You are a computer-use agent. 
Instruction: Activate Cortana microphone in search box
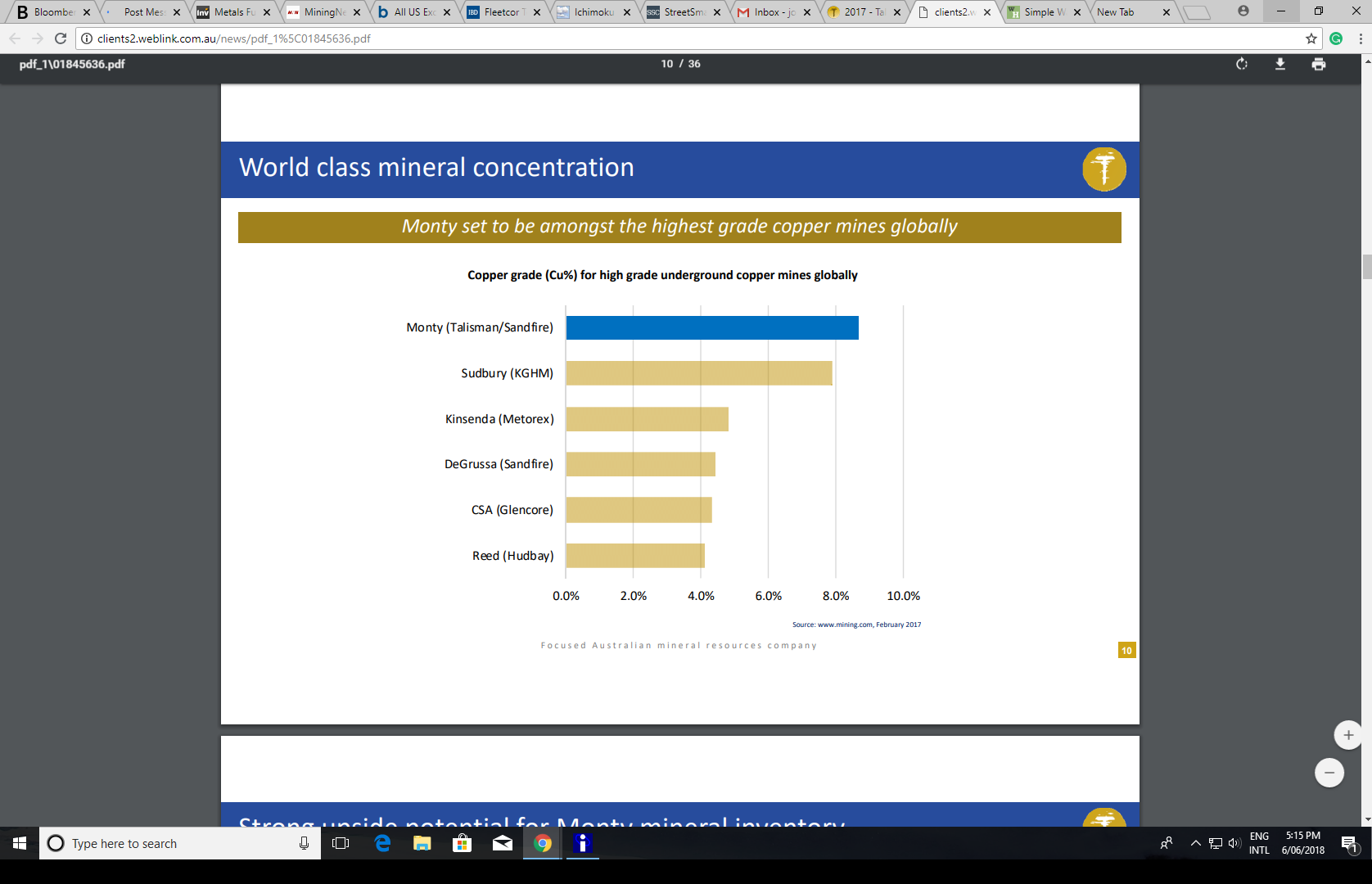304,843
